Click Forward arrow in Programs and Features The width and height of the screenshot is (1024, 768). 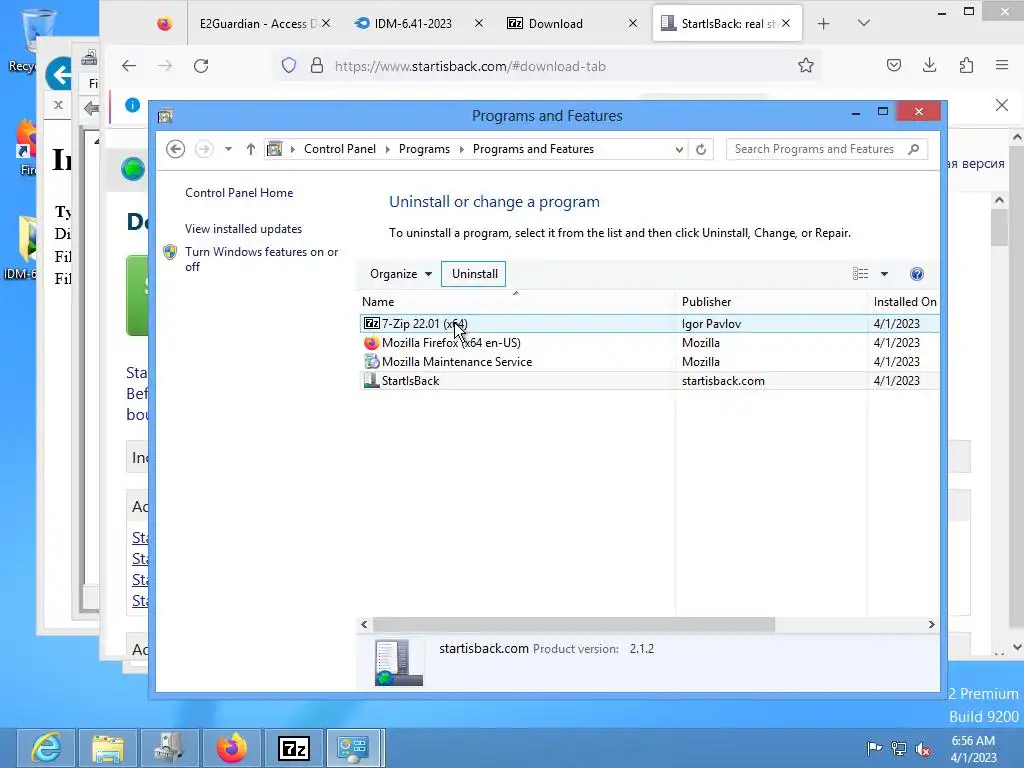point(204,149)
